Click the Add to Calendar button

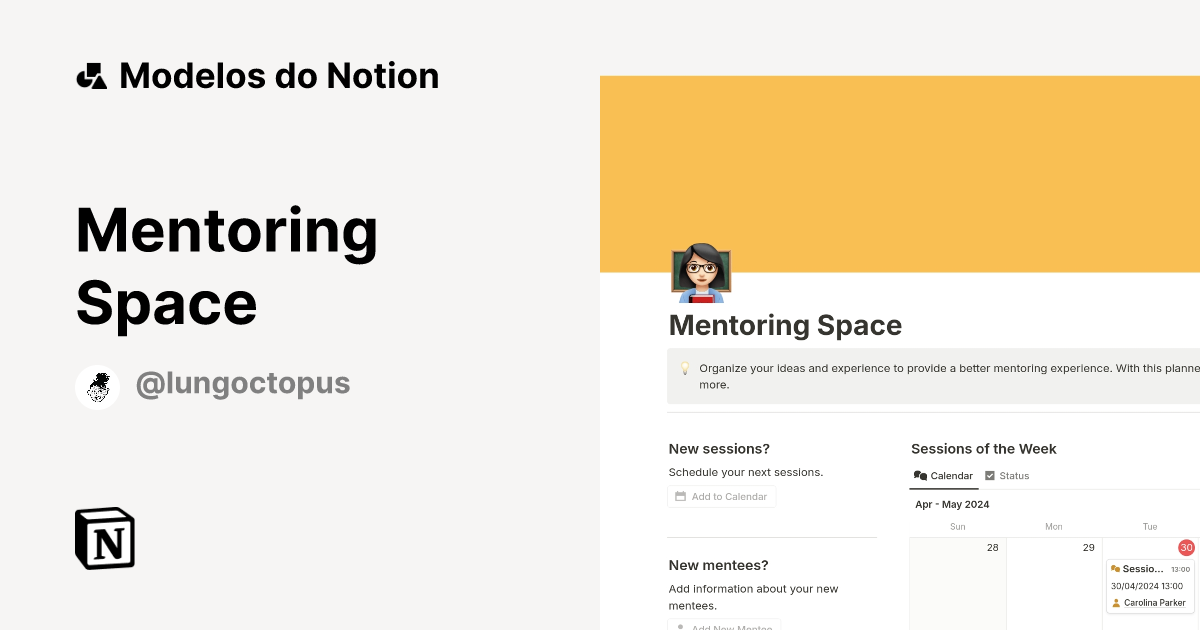(722, 496)
